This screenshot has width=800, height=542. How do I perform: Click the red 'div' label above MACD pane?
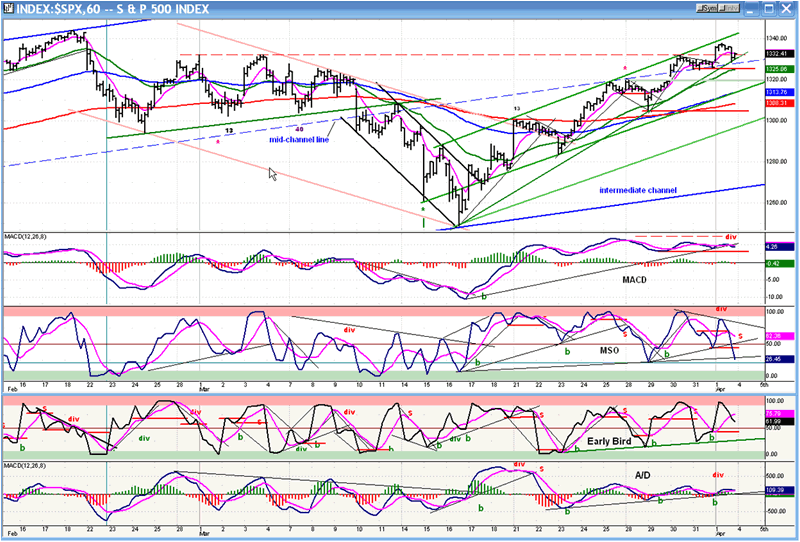tap(731, 237)
